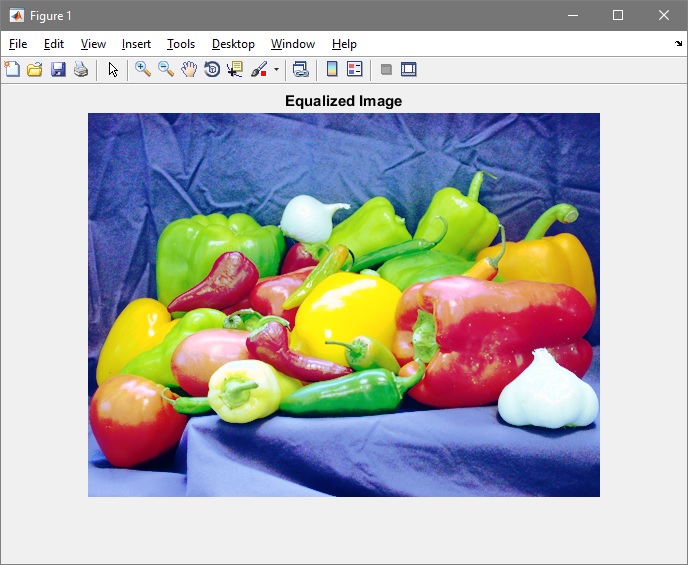The height and width of the screenshot is (565, 688).
Task: Hide plot tools using the toolbar icon
Action: [386, 69]
